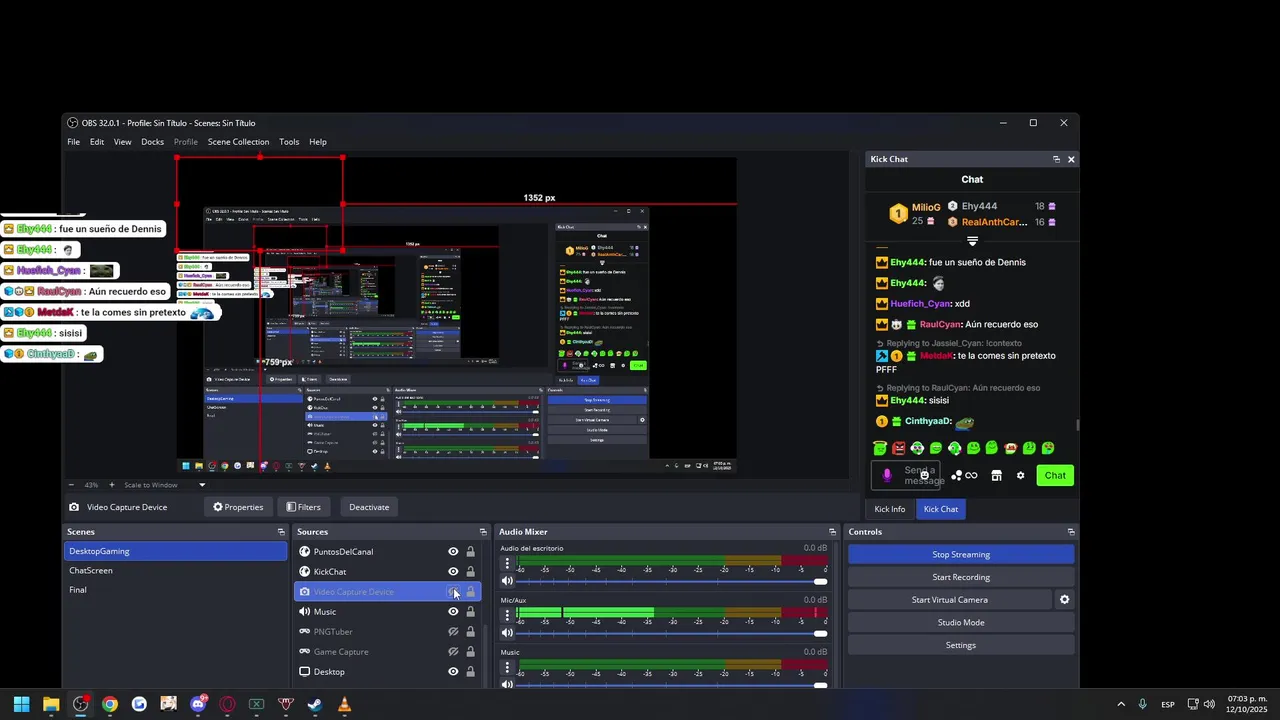This screenshot has width=1280, height=720.
Task: Open virtual camera settings gear
Action: coord(1064,600)
